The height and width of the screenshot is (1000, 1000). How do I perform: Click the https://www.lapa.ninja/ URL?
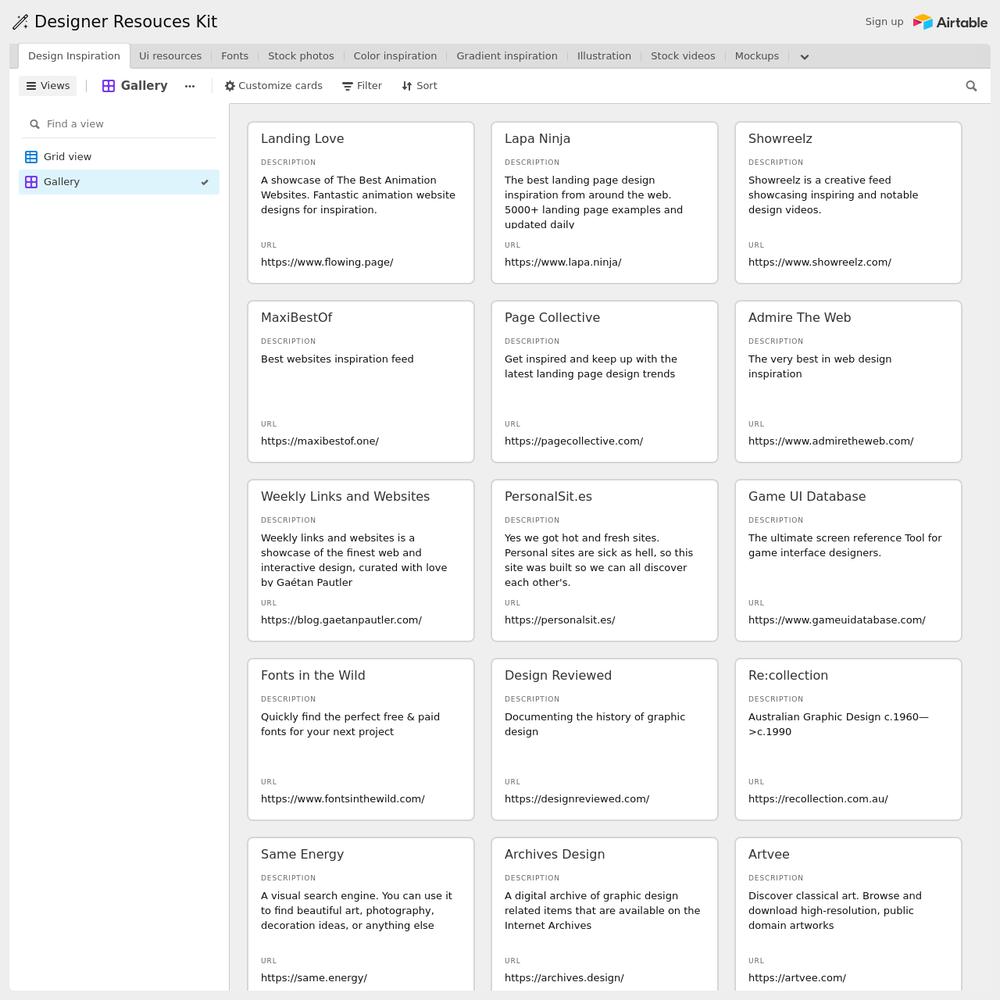pos(562,262)
